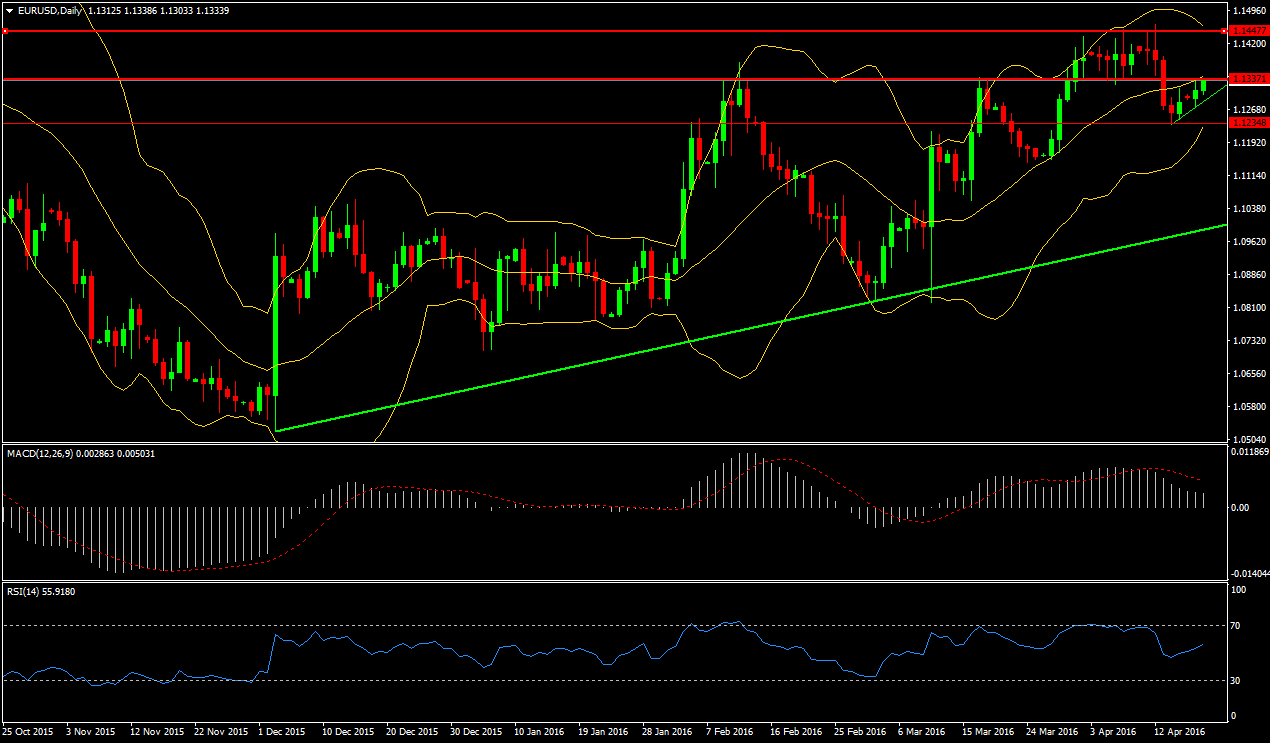Screen dimensions: 1270x743
Task: Click the 15 Mar 2016 date label
Action: [x=987, y=732]
